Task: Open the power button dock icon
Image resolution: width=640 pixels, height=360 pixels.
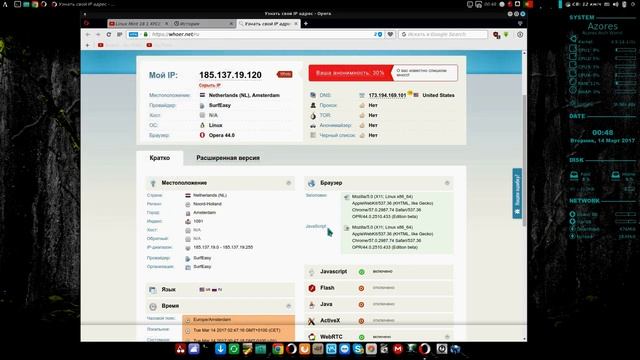Action: pyautogui.click(x=442, y=349)
